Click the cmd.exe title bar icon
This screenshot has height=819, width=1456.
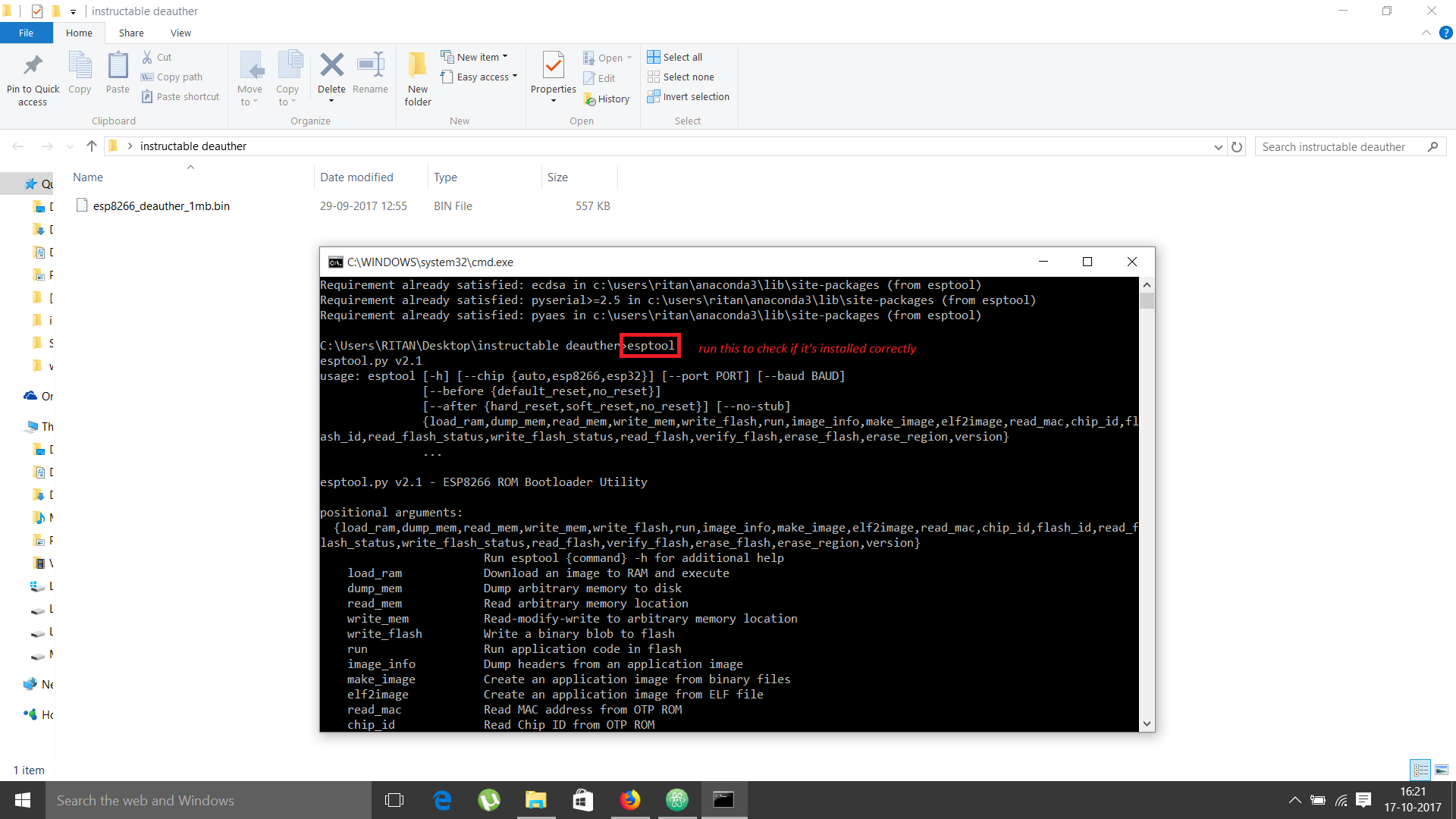point(335,262)
